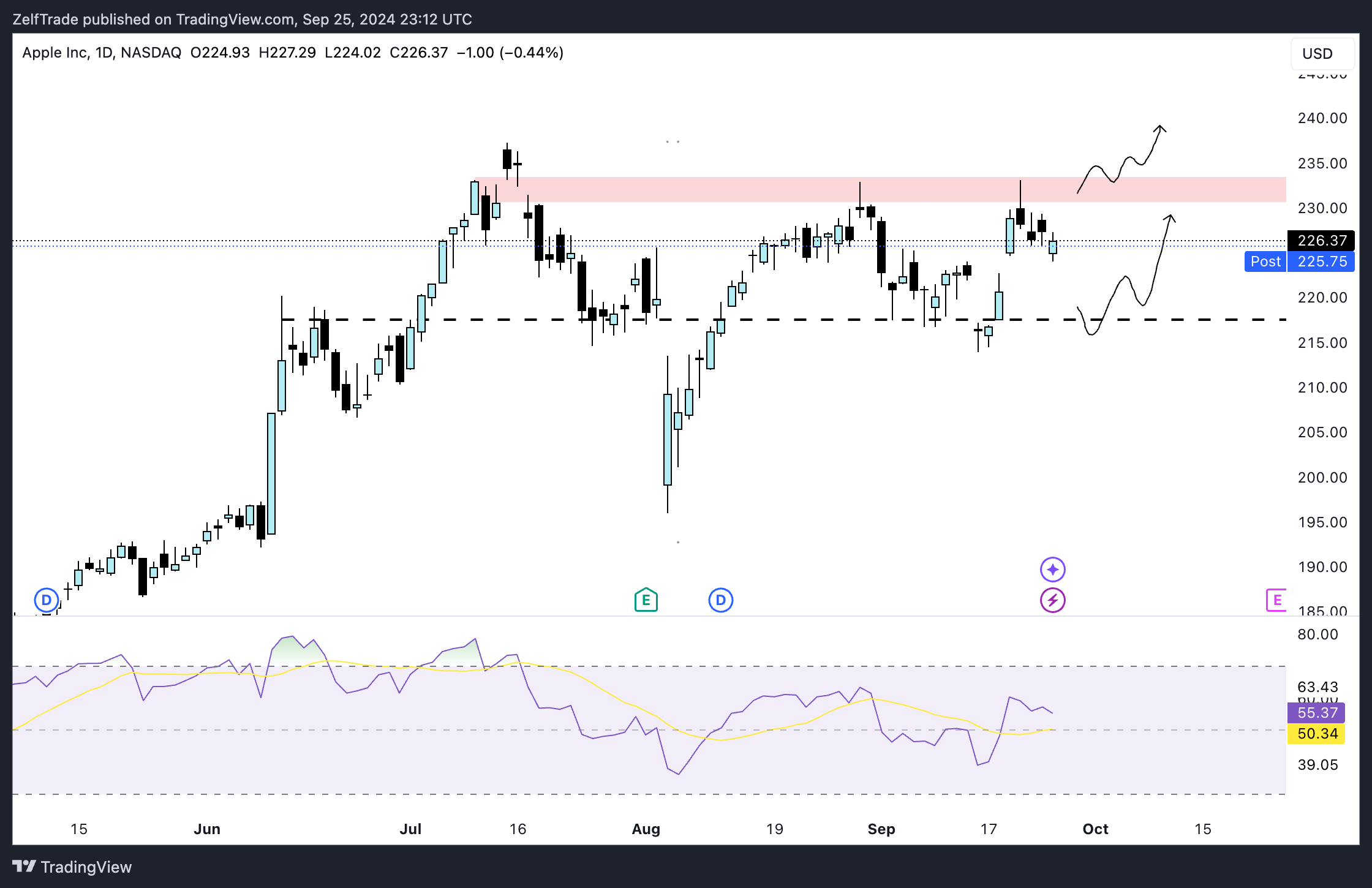The height and width of the screenshot is (888, 1372).
Task: Click the Jun label on the time axis
Action: click(207, 829)
